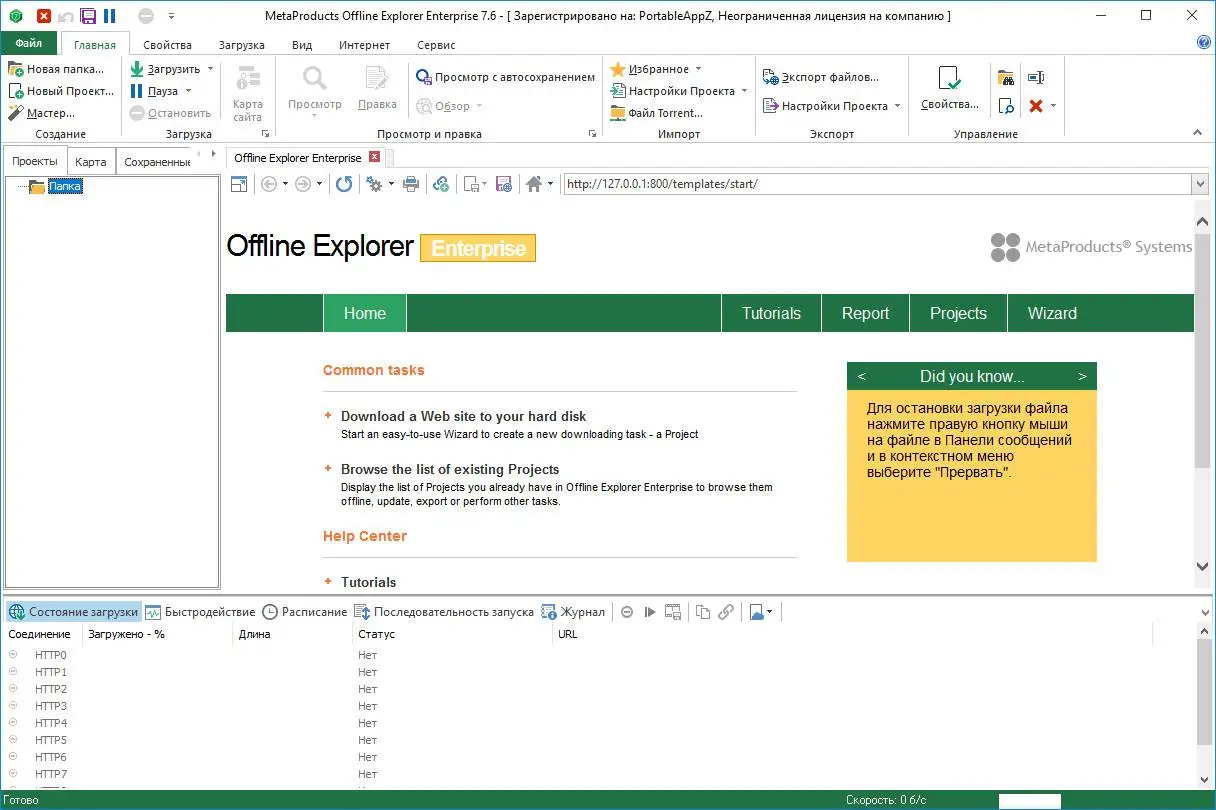This screenshot has height=810, width=1216.
Task: Open the Вид ribbon tab
Action: point(302,45)
